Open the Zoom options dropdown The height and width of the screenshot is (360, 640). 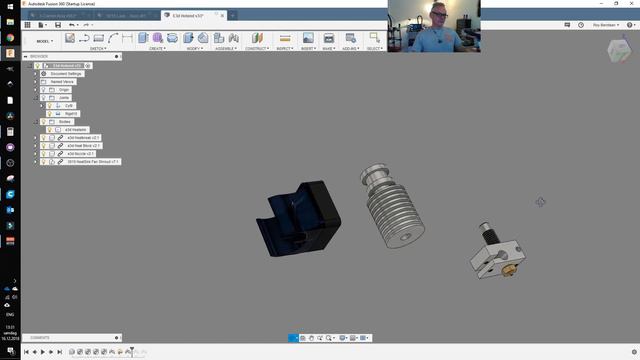tap(330, 338)
